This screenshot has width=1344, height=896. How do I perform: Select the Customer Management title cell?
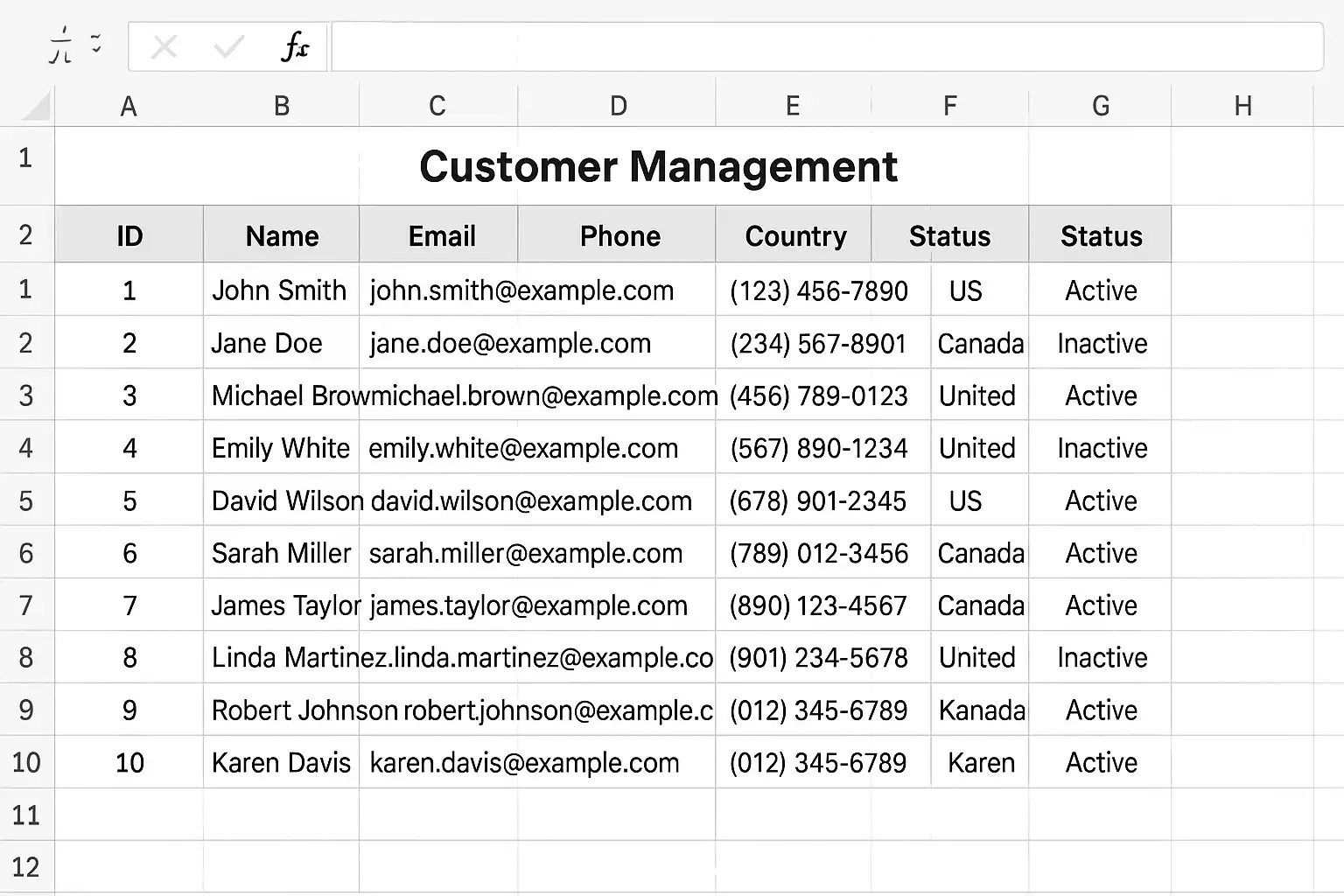(658, 166)
